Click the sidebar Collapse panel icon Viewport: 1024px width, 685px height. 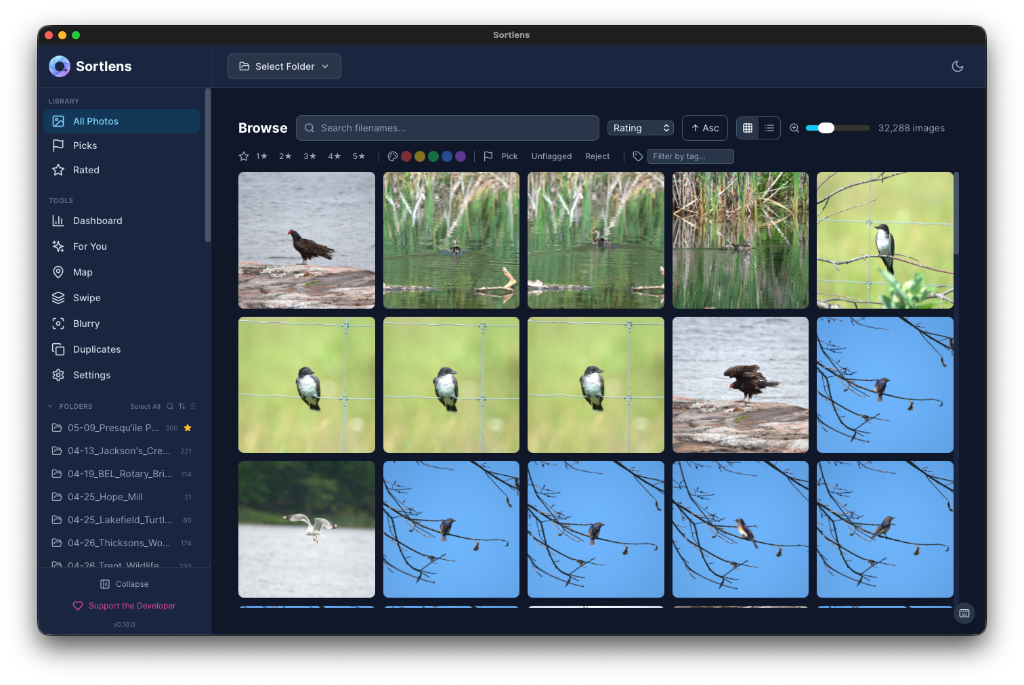pos(104,584)
